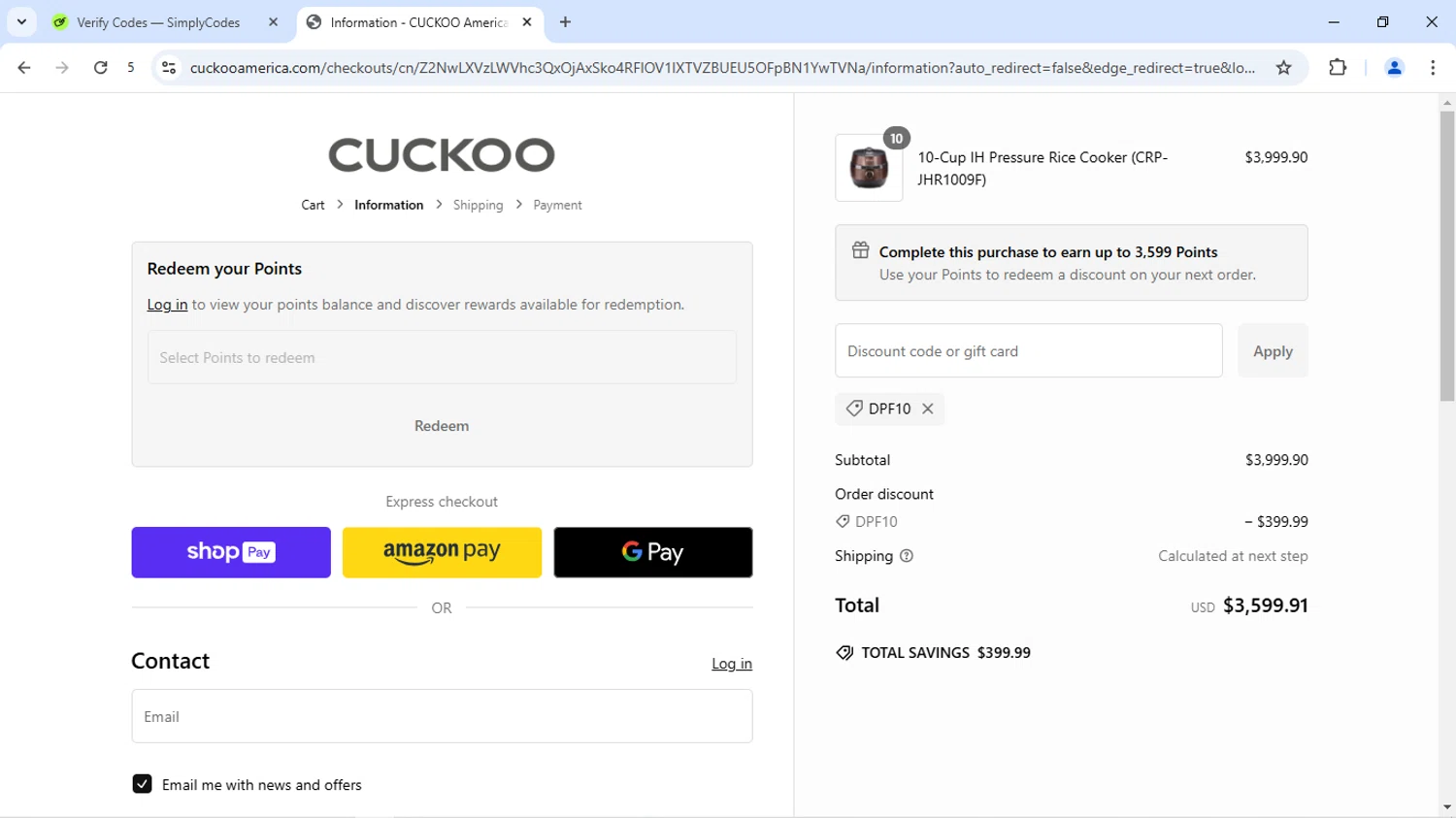Open Chrome three-dot menu
1456x818 pixels.
coord(1433,68)
